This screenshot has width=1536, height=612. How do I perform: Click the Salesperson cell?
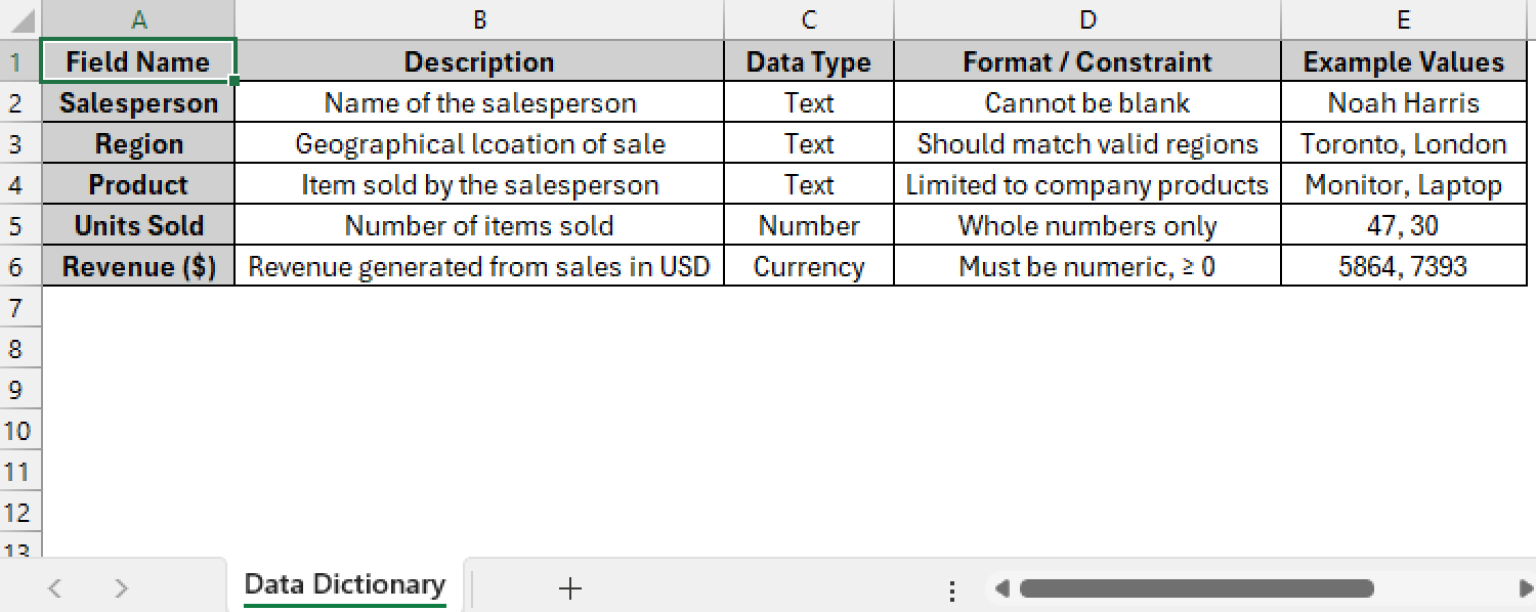point(138,102)
